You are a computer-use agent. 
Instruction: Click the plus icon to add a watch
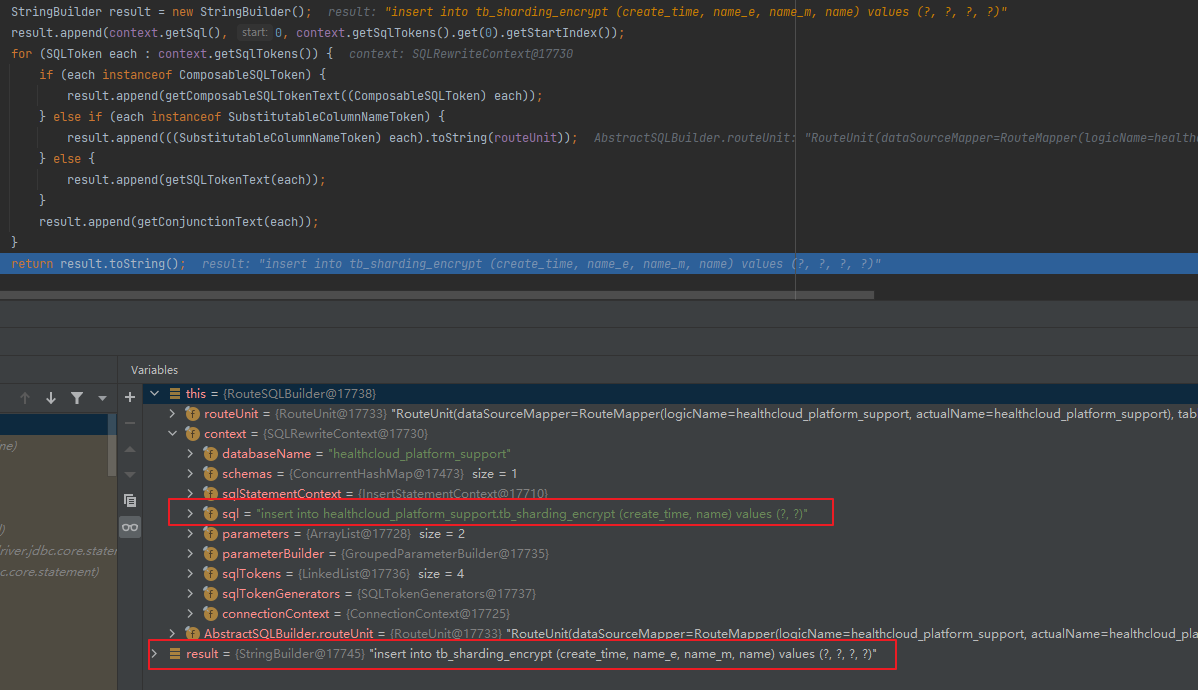130,397
